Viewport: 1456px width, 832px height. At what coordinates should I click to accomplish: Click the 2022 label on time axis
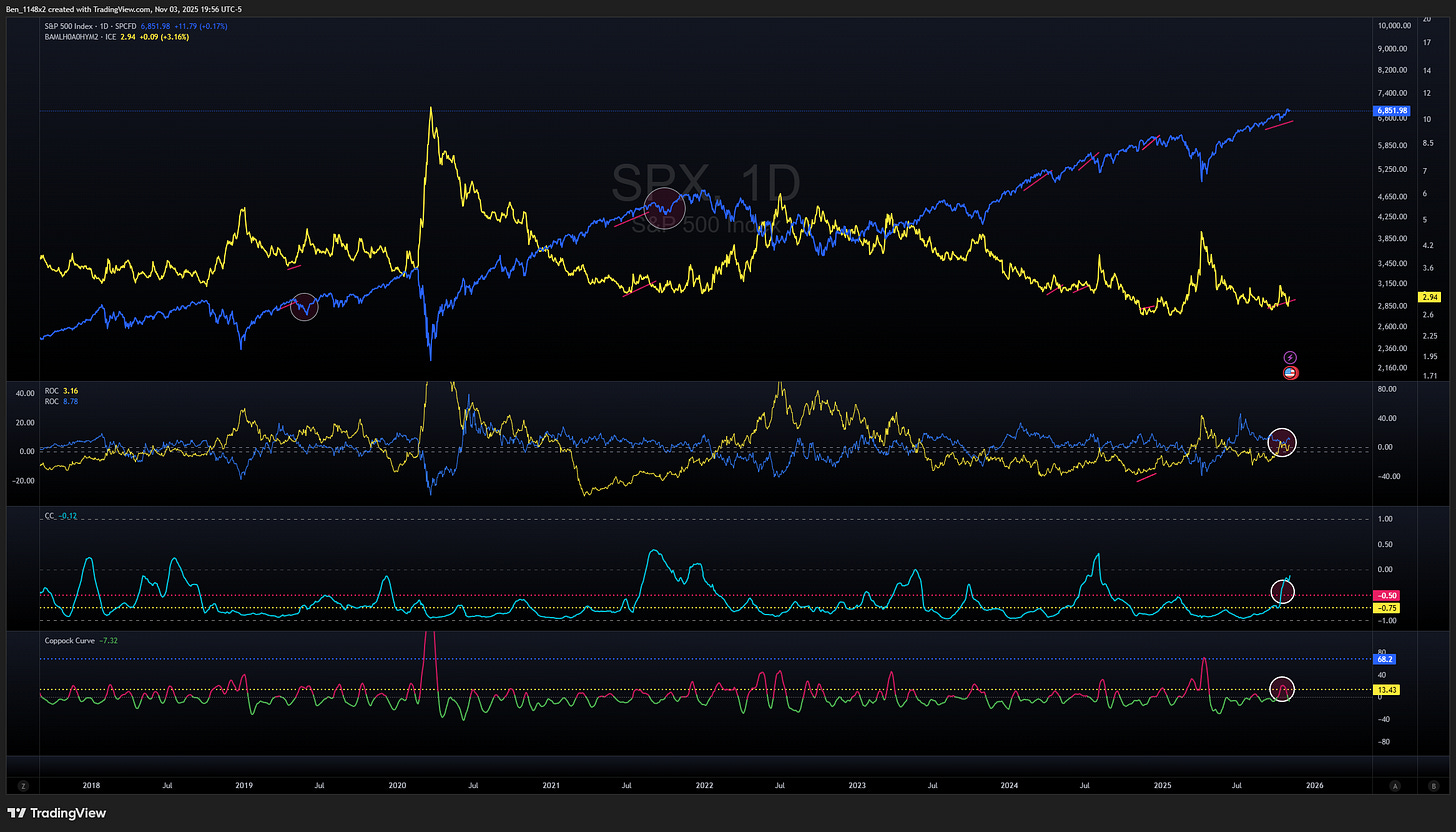(x=704, y=787)
